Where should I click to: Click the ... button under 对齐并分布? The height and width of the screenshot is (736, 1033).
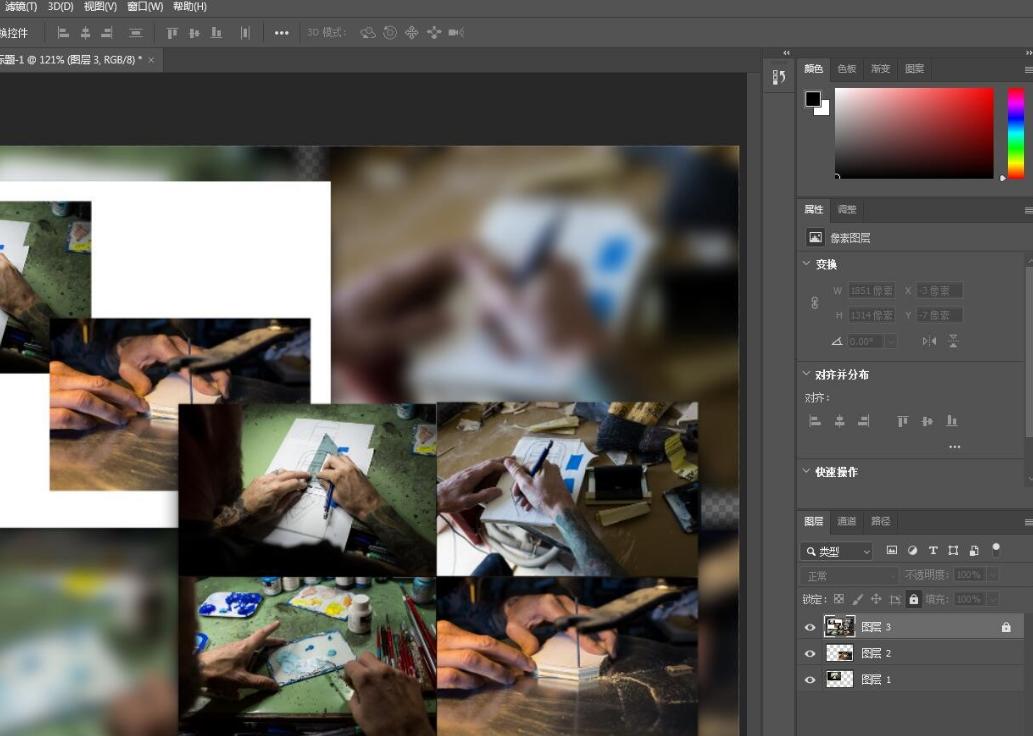954,446
